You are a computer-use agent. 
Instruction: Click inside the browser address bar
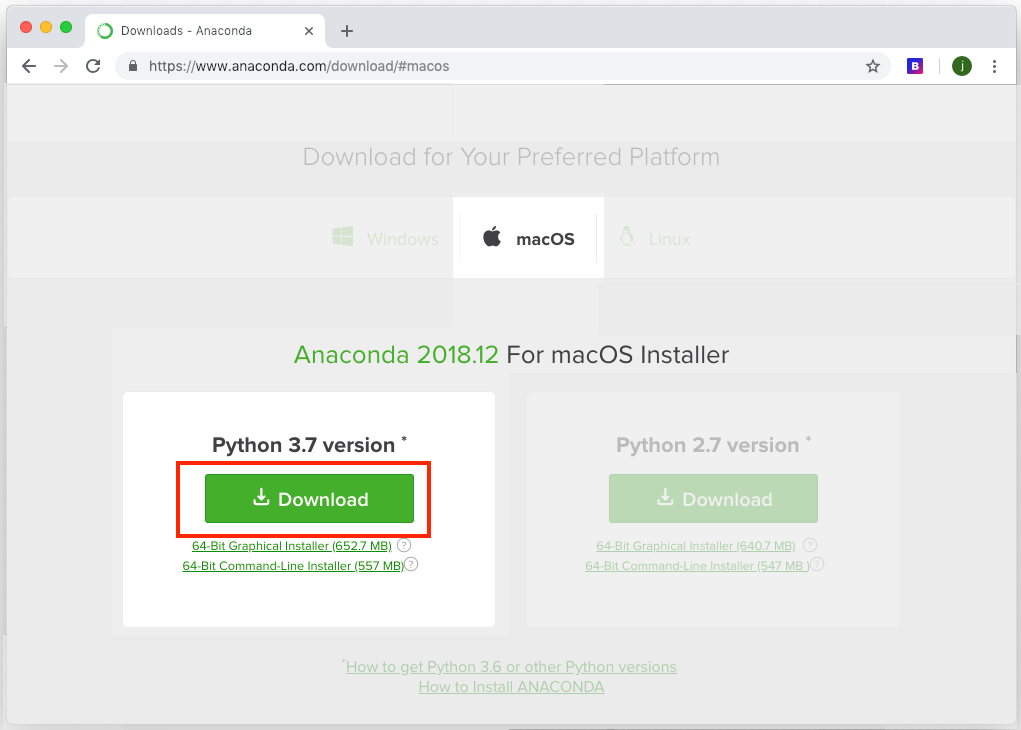(400, 66)
